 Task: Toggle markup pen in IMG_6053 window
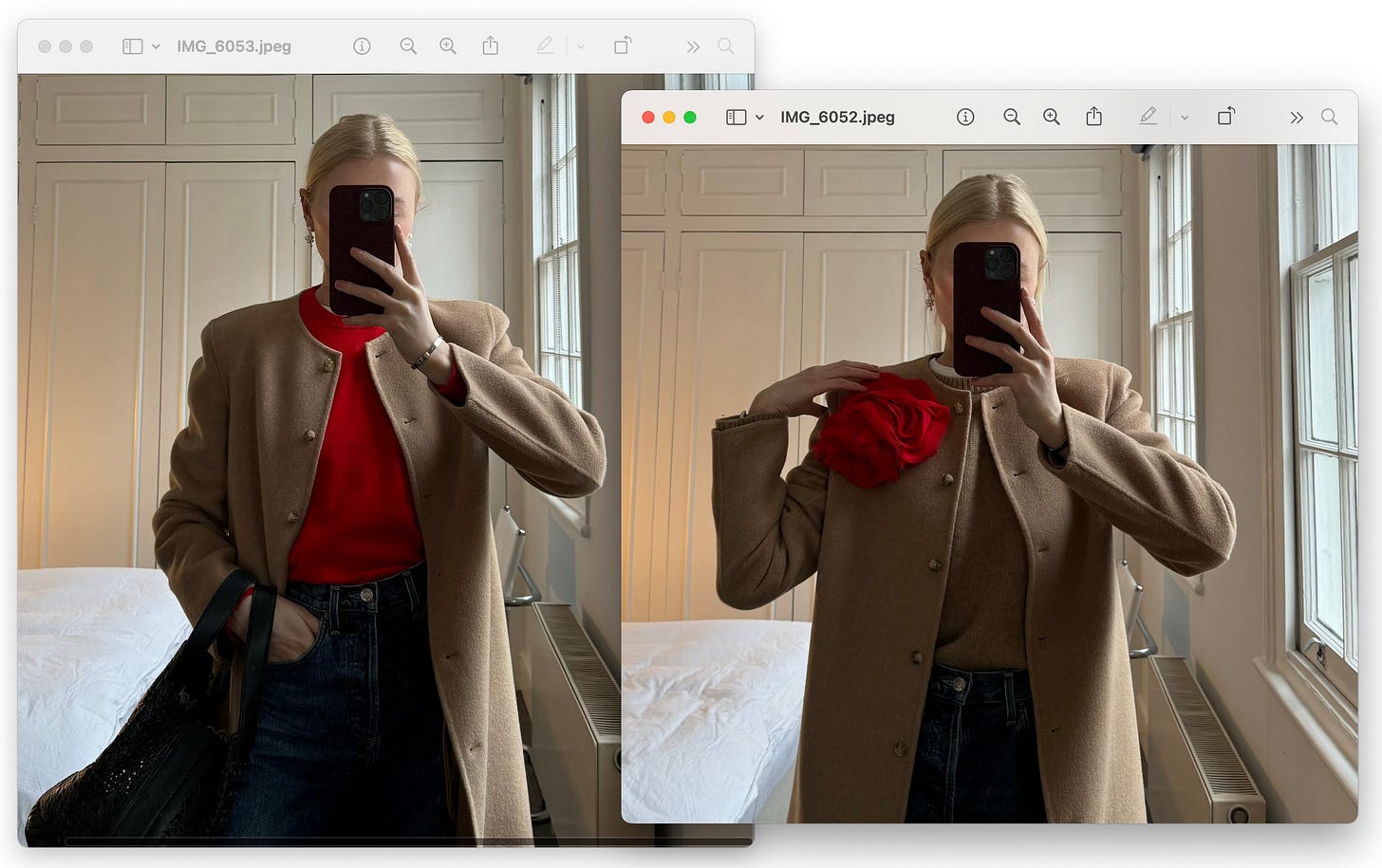click(x=545, y=45)
